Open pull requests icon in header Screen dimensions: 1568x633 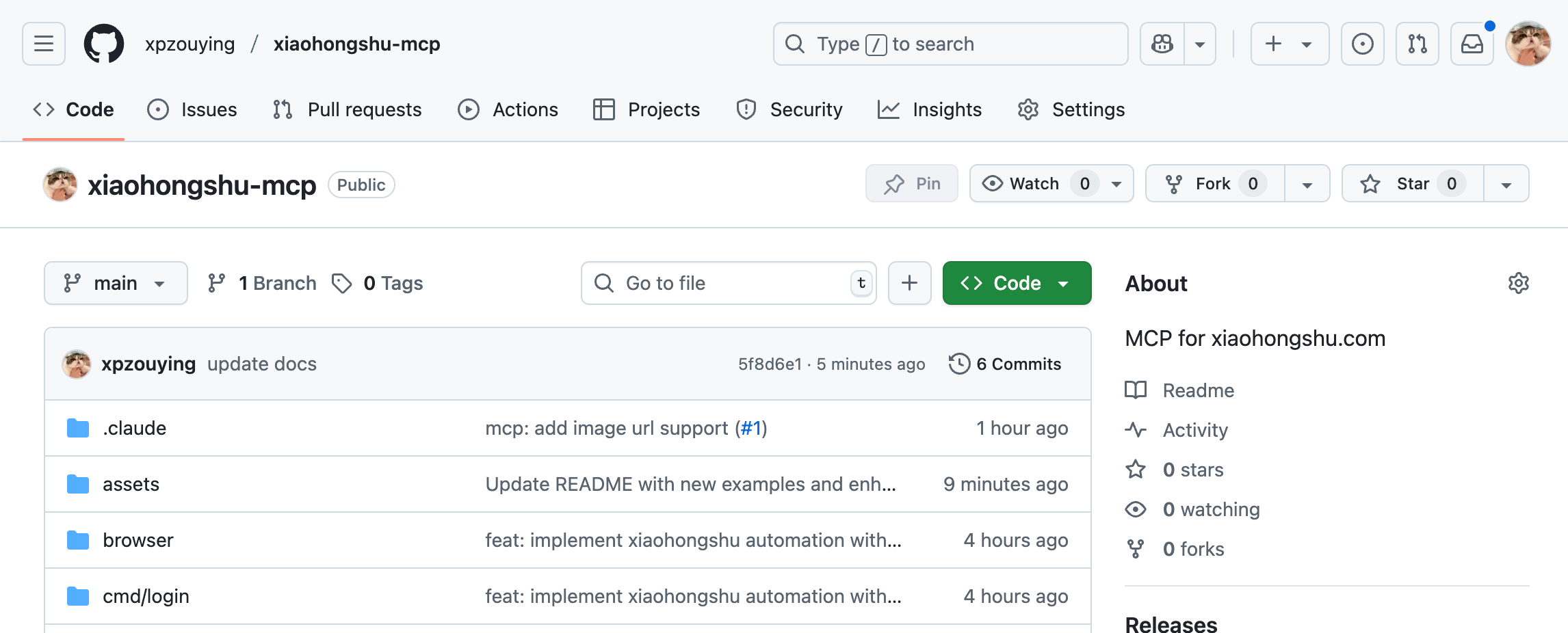(1417, 44)
